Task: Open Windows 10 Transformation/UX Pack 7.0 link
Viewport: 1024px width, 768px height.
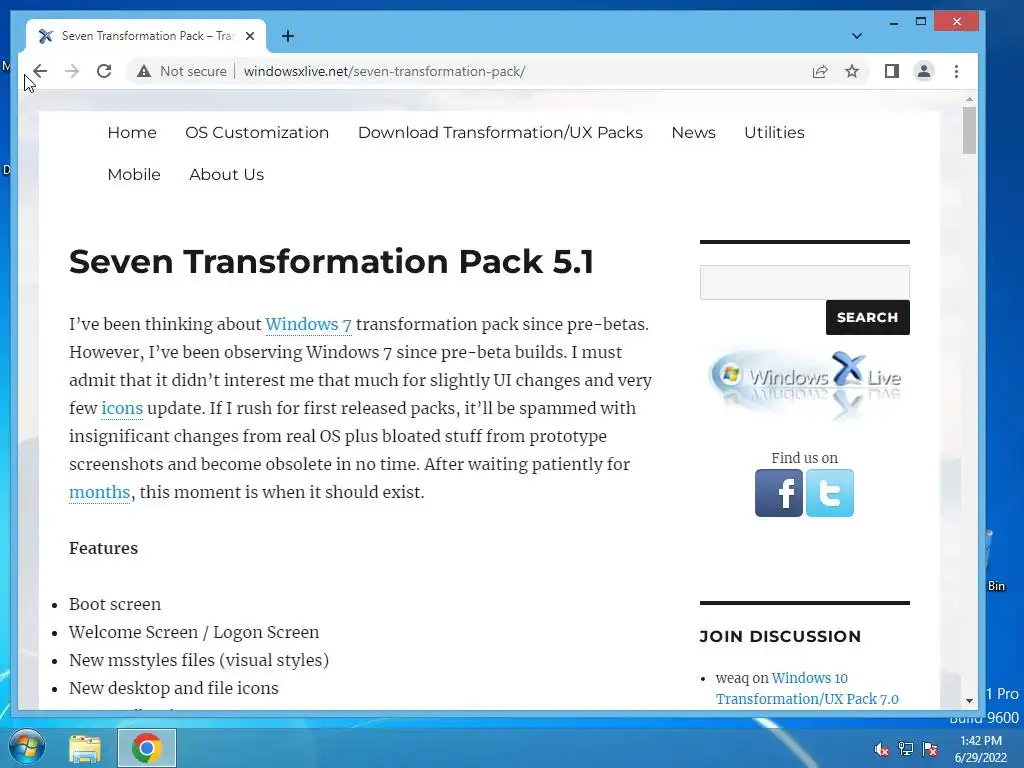Action: [x=808, y=688]
